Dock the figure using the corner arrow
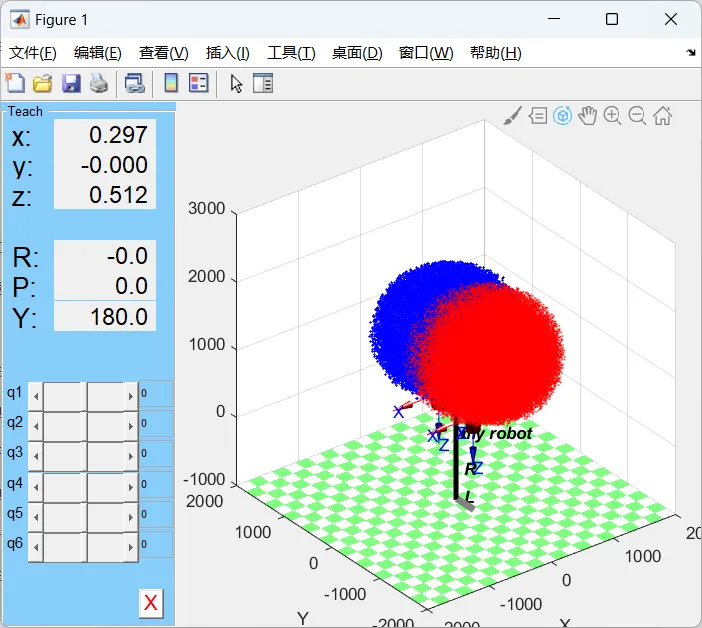 click(x=691, y=53)
